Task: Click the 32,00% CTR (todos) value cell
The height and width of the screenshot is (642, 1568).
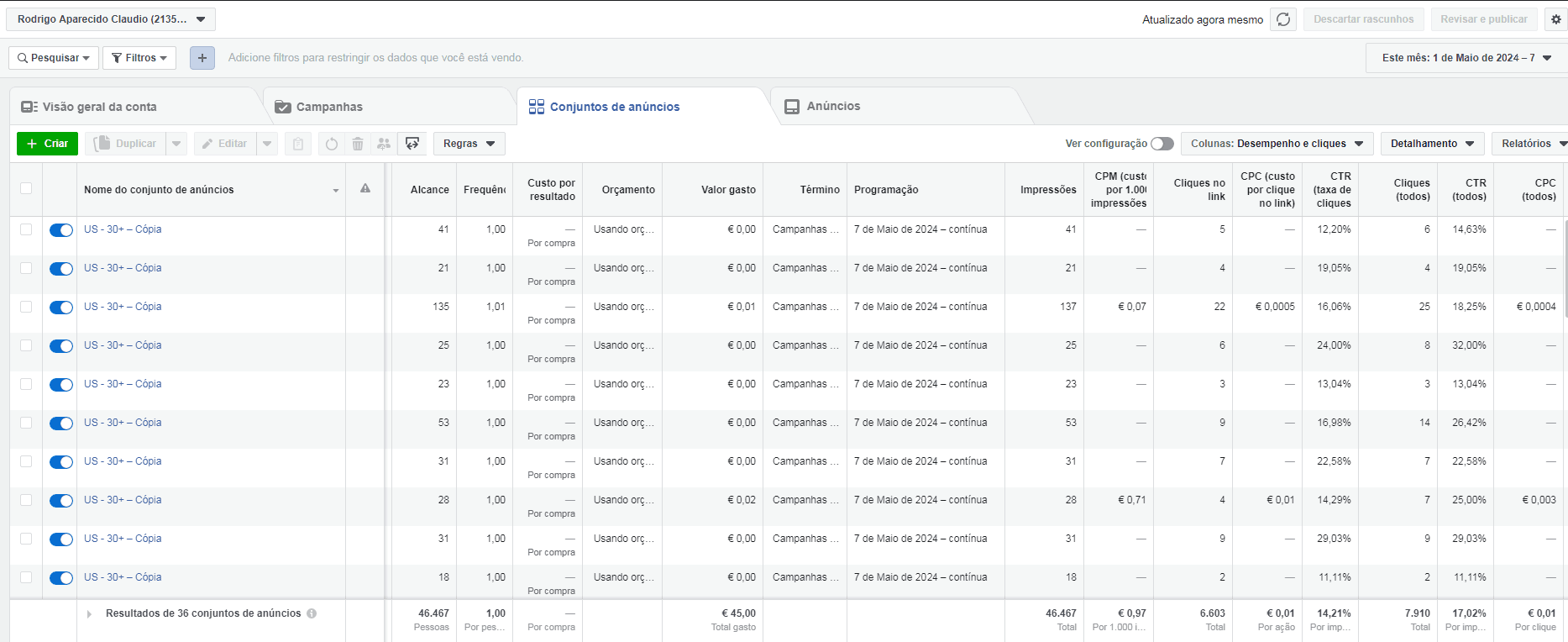Action: pos(1469,345)
